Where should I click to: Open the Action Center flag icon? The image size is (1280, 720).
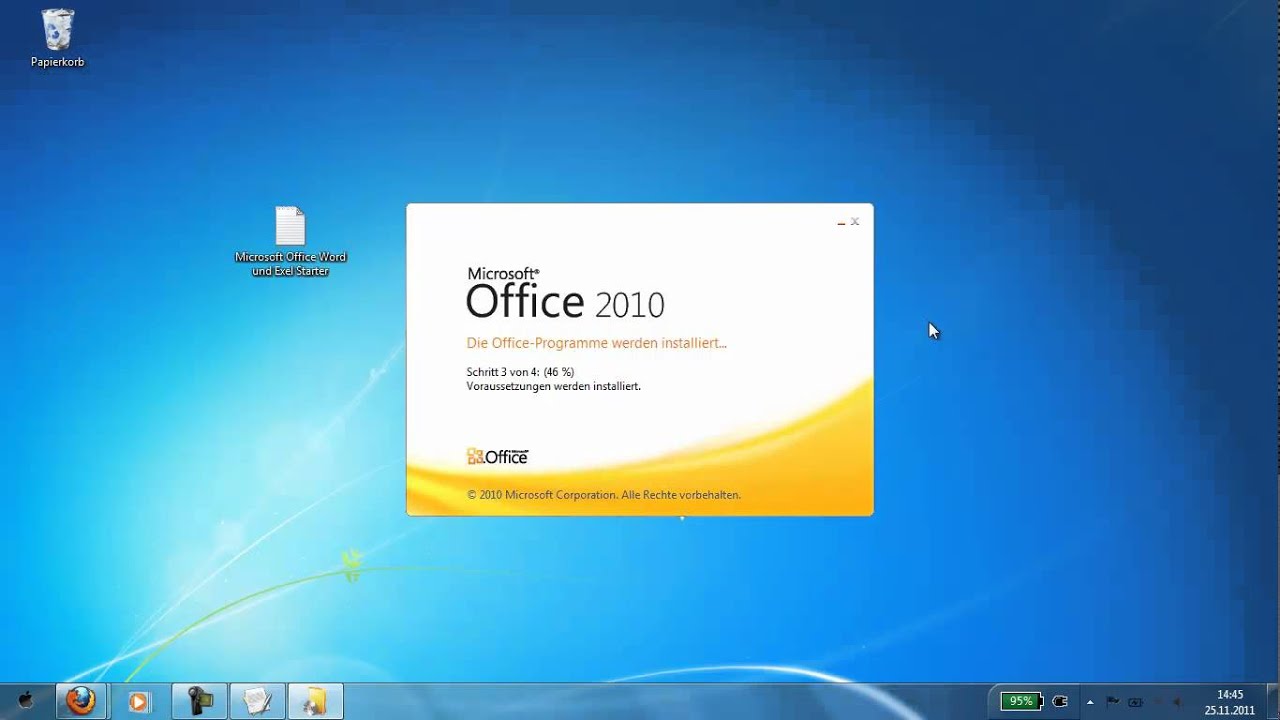click(x=1113, y=702)
